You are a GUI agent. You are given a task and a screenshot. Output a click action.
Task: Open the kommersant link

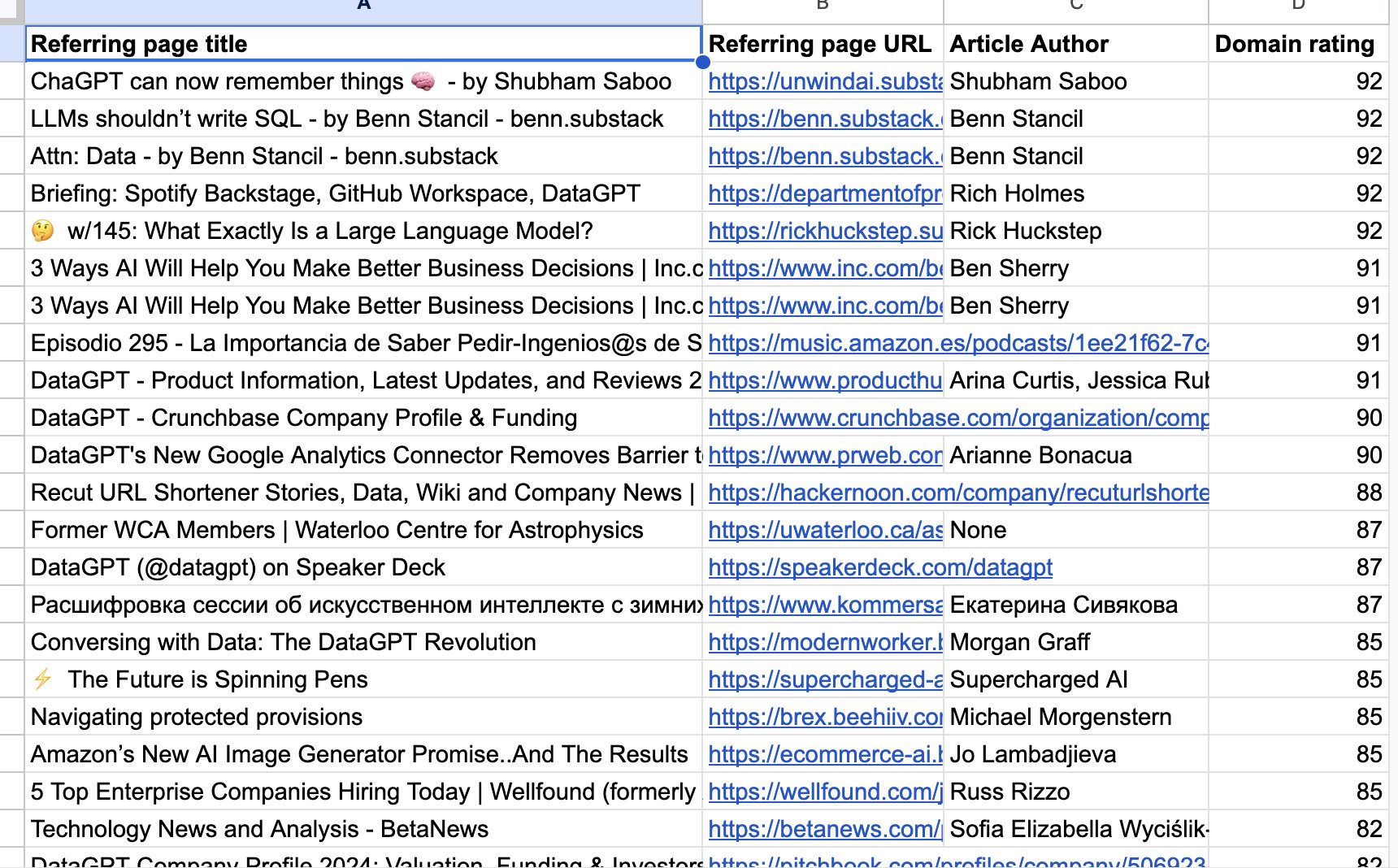(x=825, y=605)
